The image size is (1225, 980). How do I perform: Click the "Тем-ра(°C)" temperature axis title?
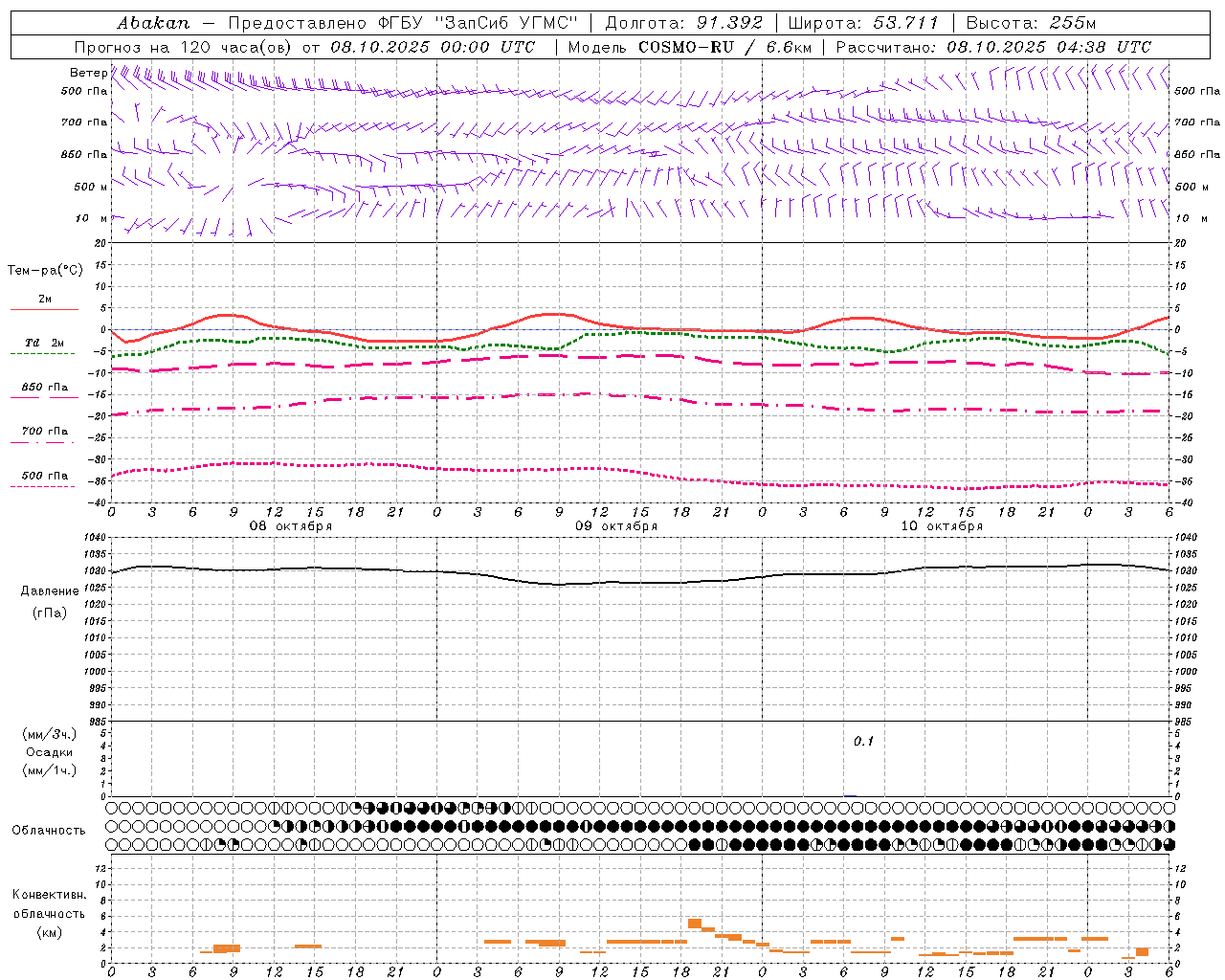[x=46, y=271]
